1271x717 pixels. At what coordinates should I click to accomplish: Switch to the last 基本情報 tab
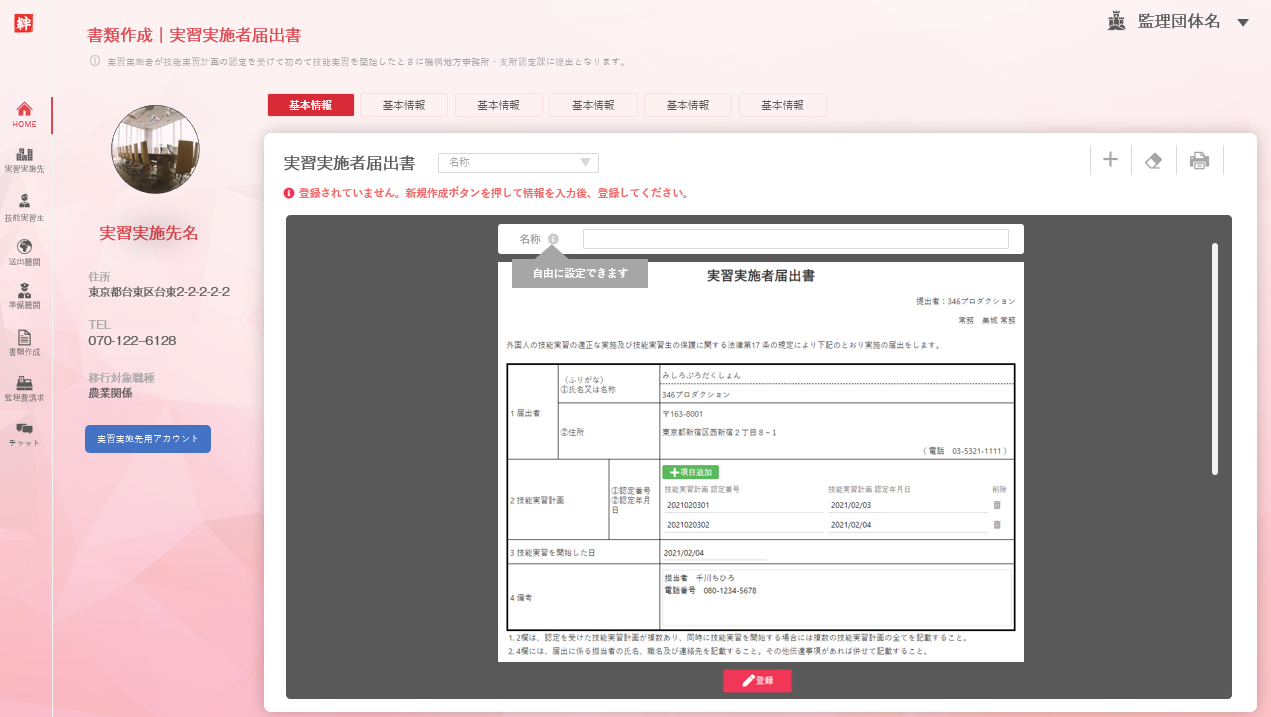tap(782, 105)
